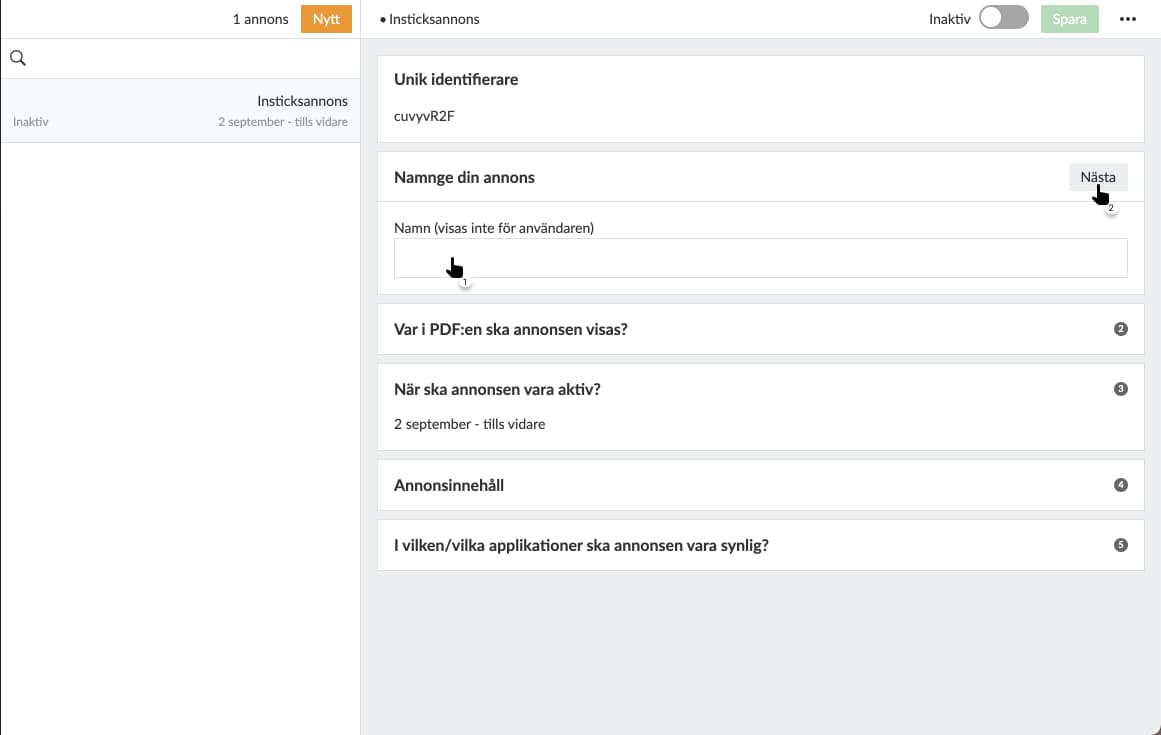Click the search magnifier icon
Image resolution: width=1161 pixels, height=735 pixels.
(17, 59)
